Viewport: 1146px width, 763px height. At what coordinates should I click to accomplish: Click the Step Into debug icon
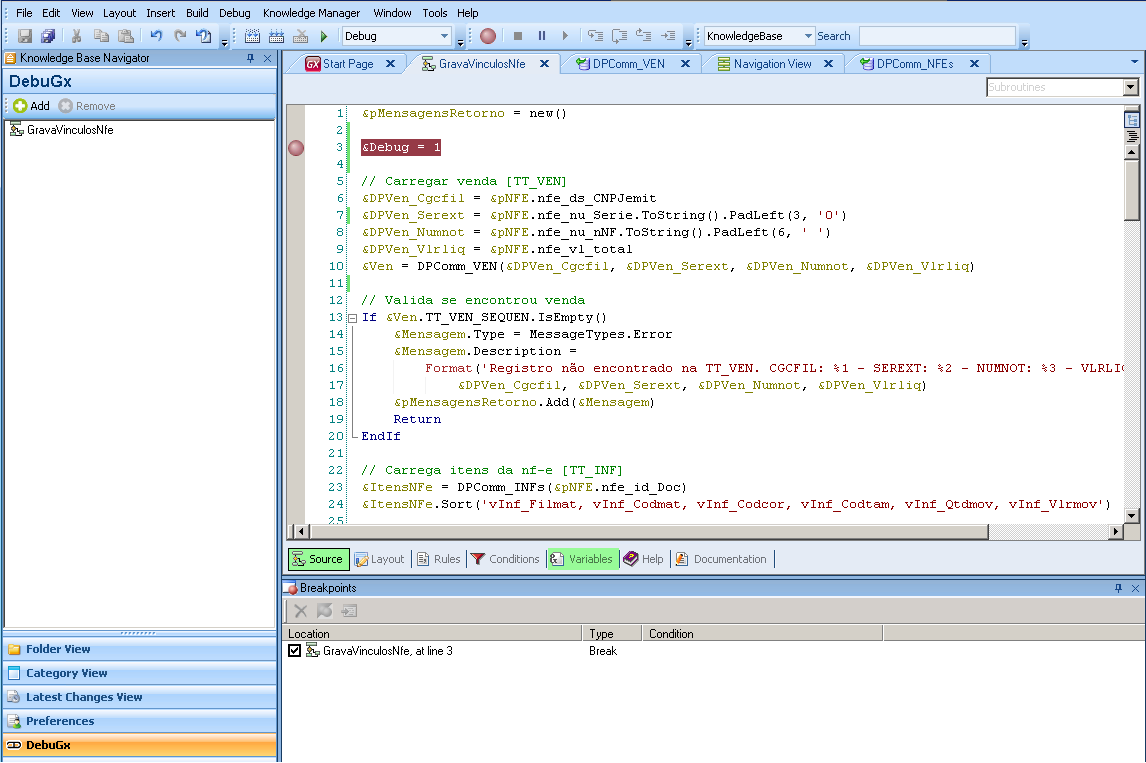596,36
